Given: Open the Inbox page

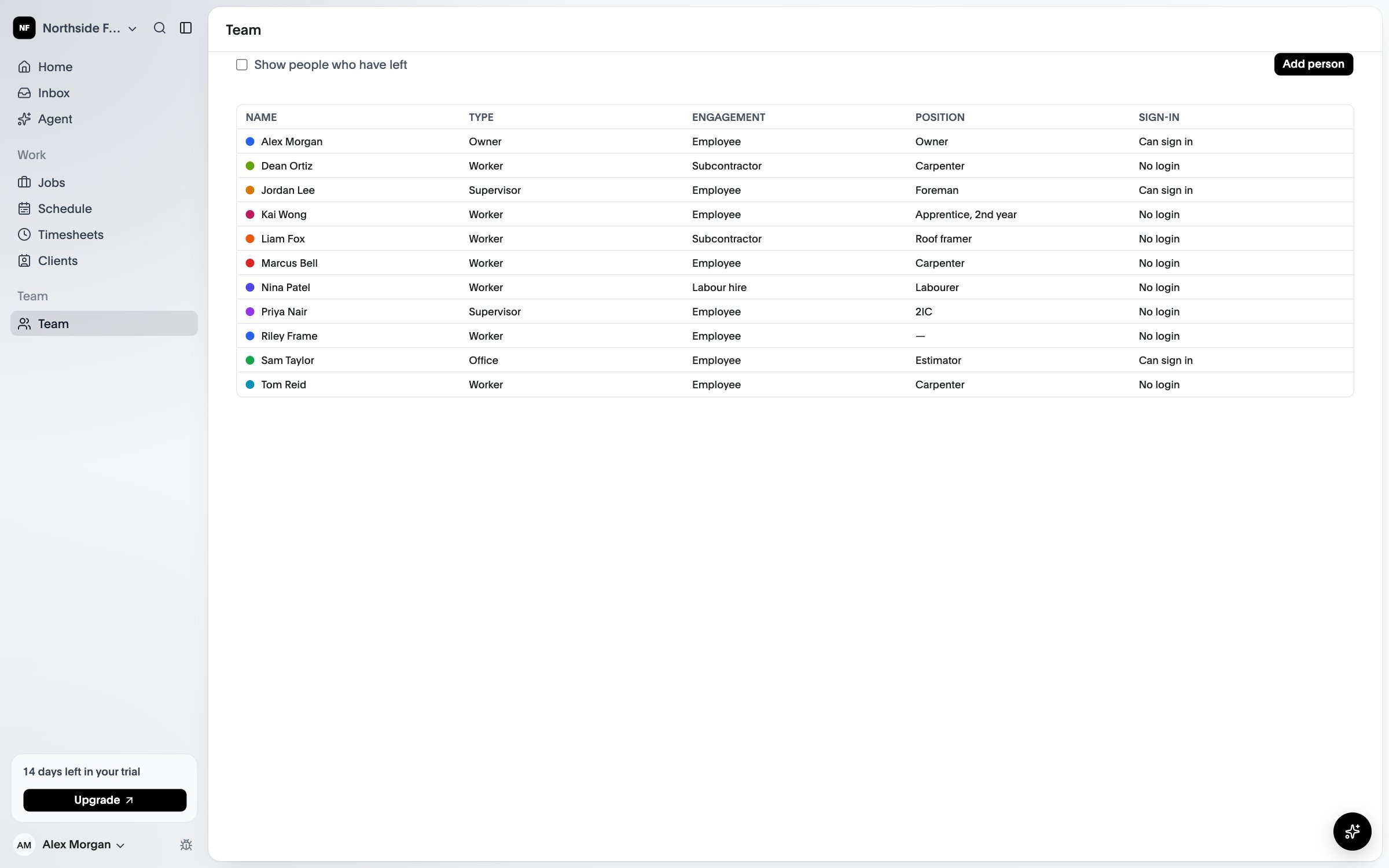Looking at the screenshot, I should 104,93.
